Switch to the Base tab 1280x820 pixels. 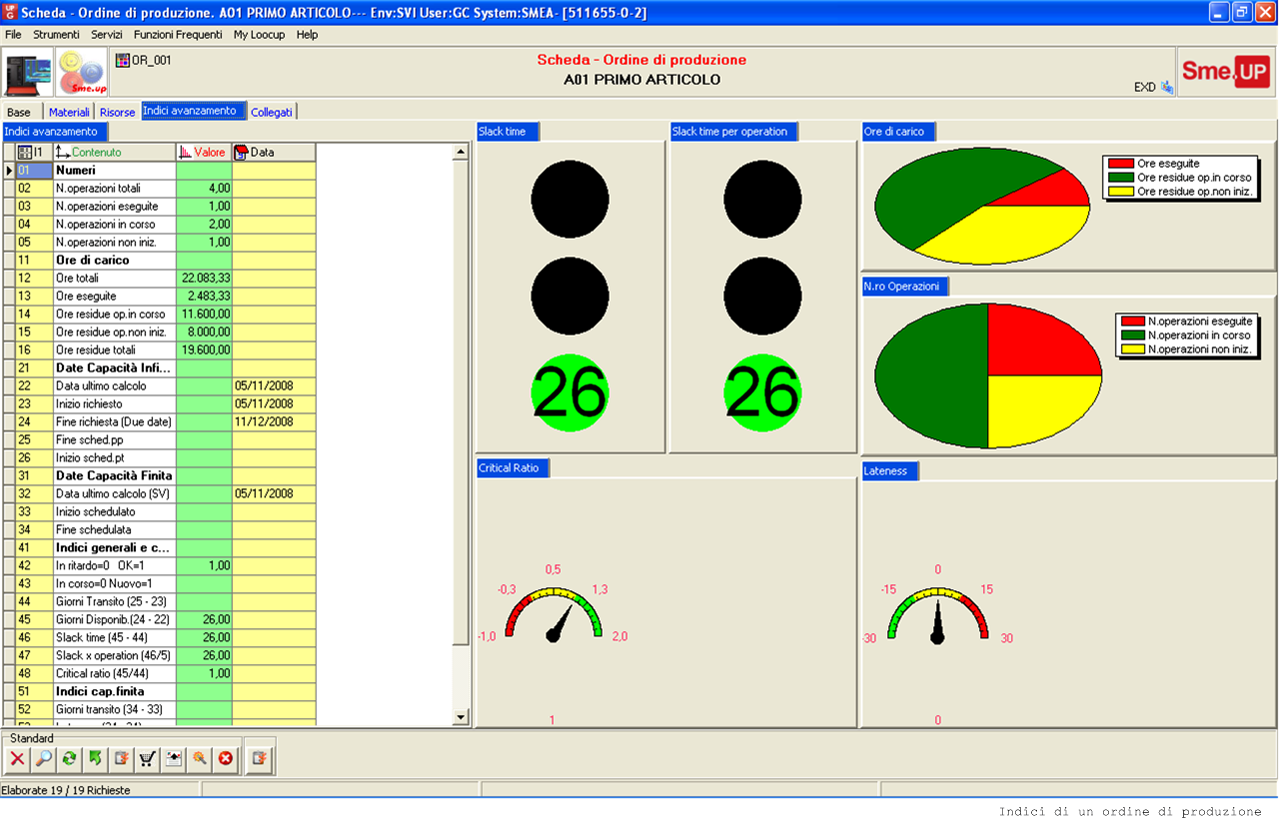[x=19, y=112]
